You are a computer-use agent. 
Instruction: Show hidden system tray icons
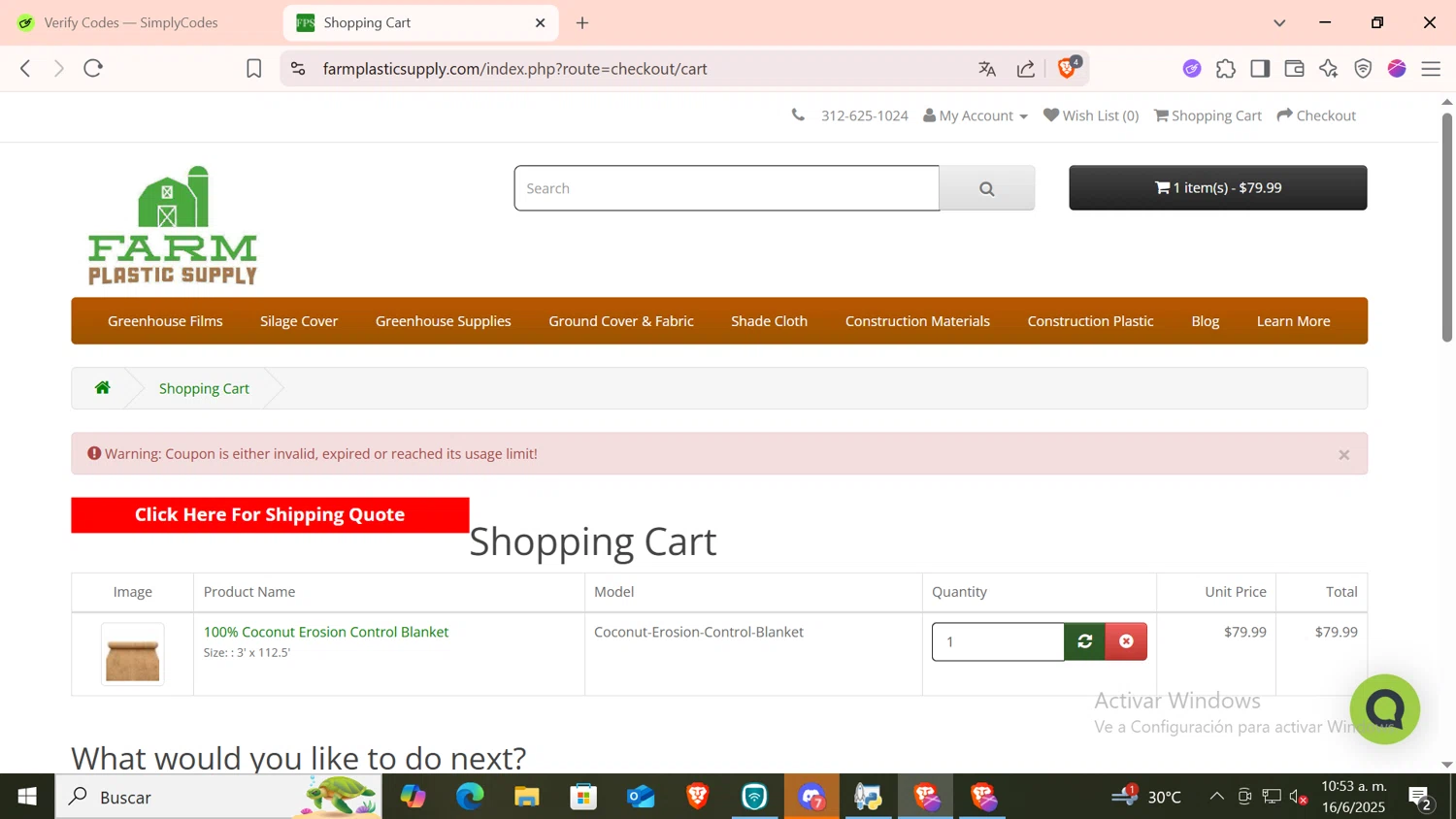pos(1216,797)
